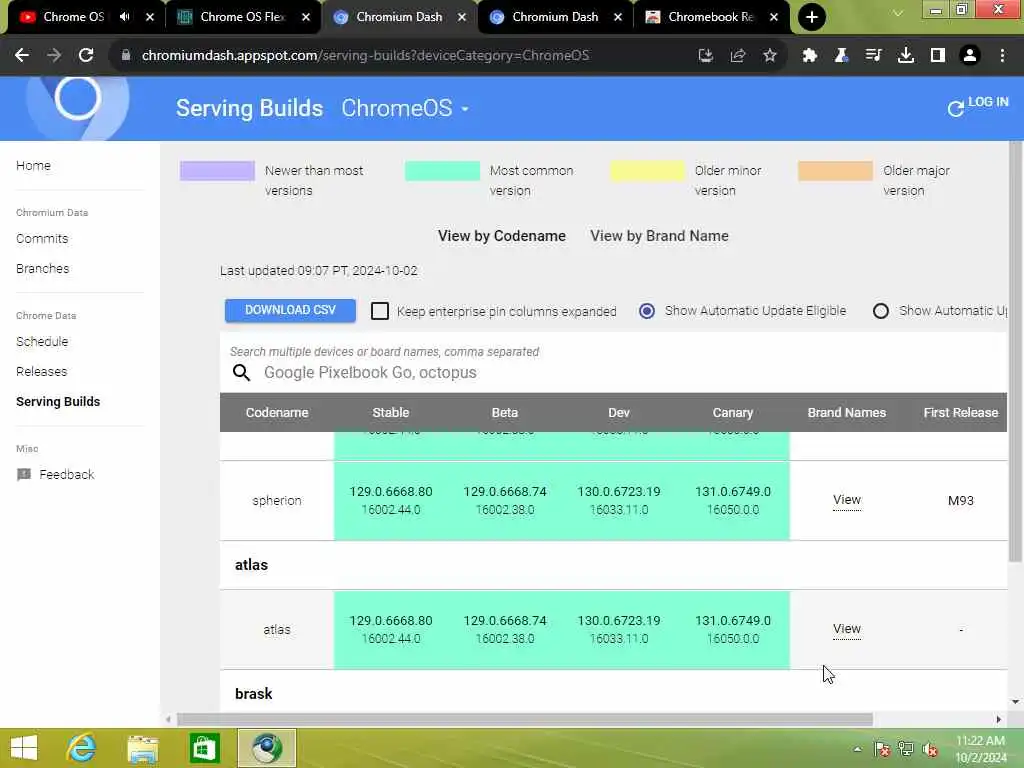Click the purple Newer than most versions swatch
Image resolution: width=1024 pixels, height=768 pixels.
[x=217, y=171]
